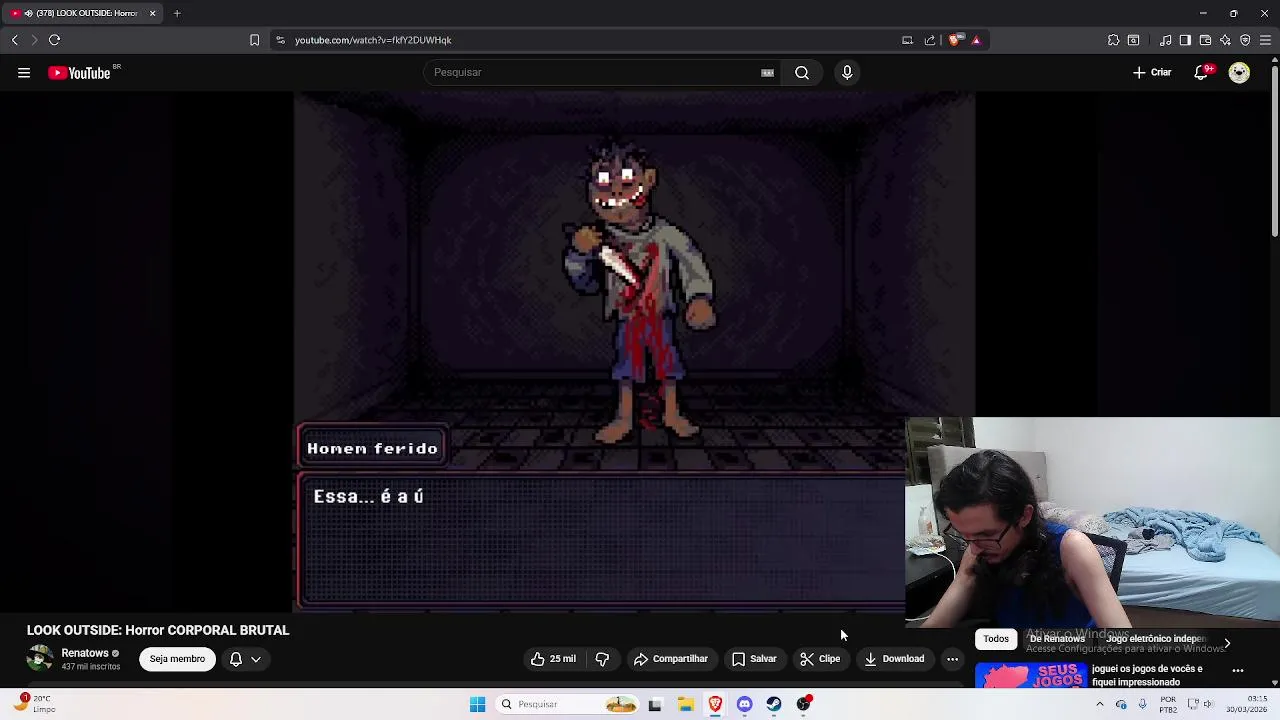Screen dimensions: 1280x720
Task: Open Discord from the taskbar
Action: (x=744, y=705)
